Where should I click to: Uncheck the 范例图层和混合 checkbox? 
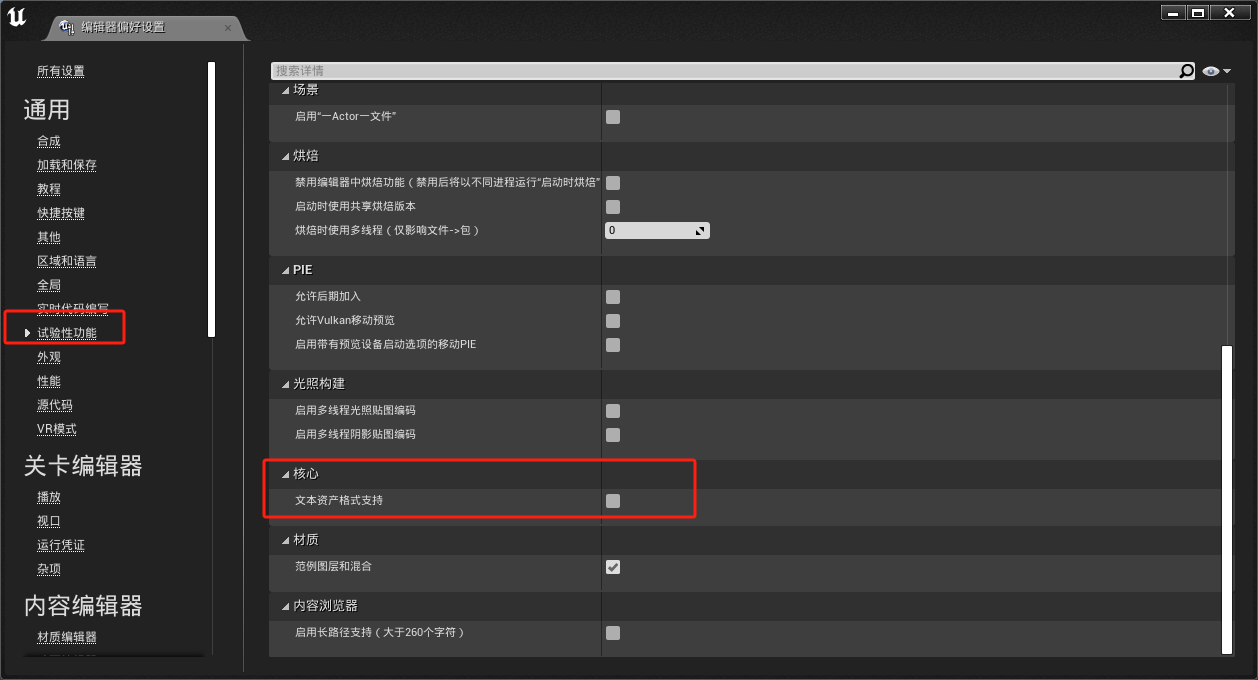[x=613, y=567]
